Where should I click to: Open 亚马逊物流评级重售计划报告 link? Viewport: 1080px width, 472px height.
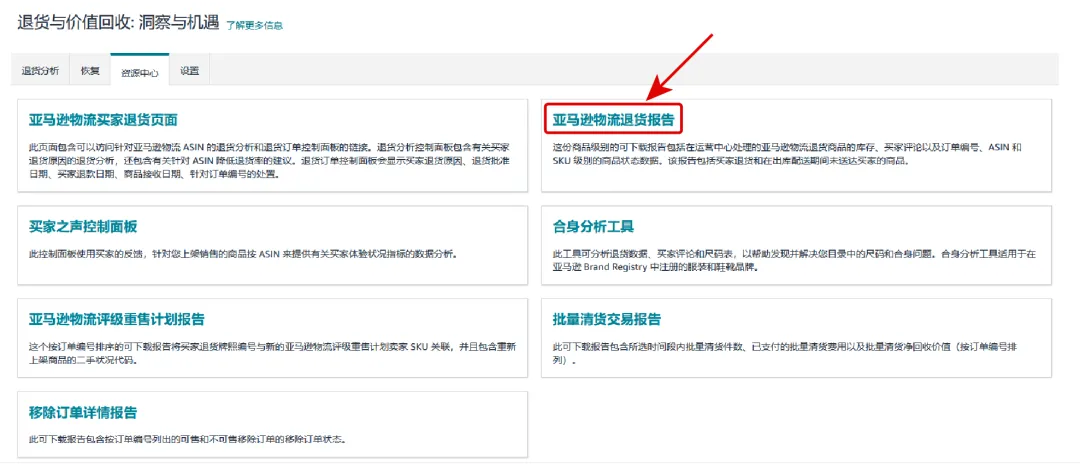click(x=117, y=320)
